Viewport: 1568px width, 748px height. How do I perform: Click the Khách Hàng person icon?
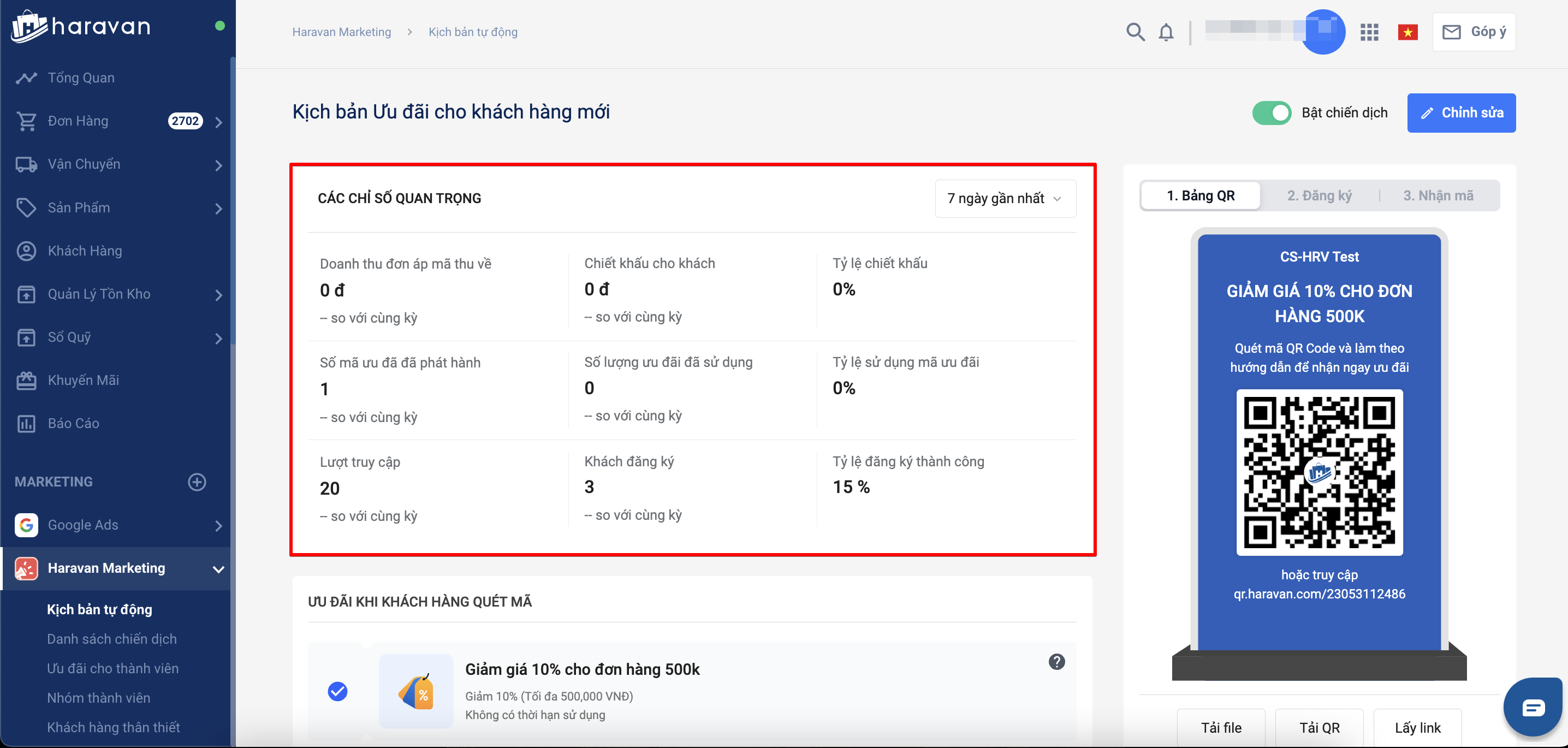(26, 251)
